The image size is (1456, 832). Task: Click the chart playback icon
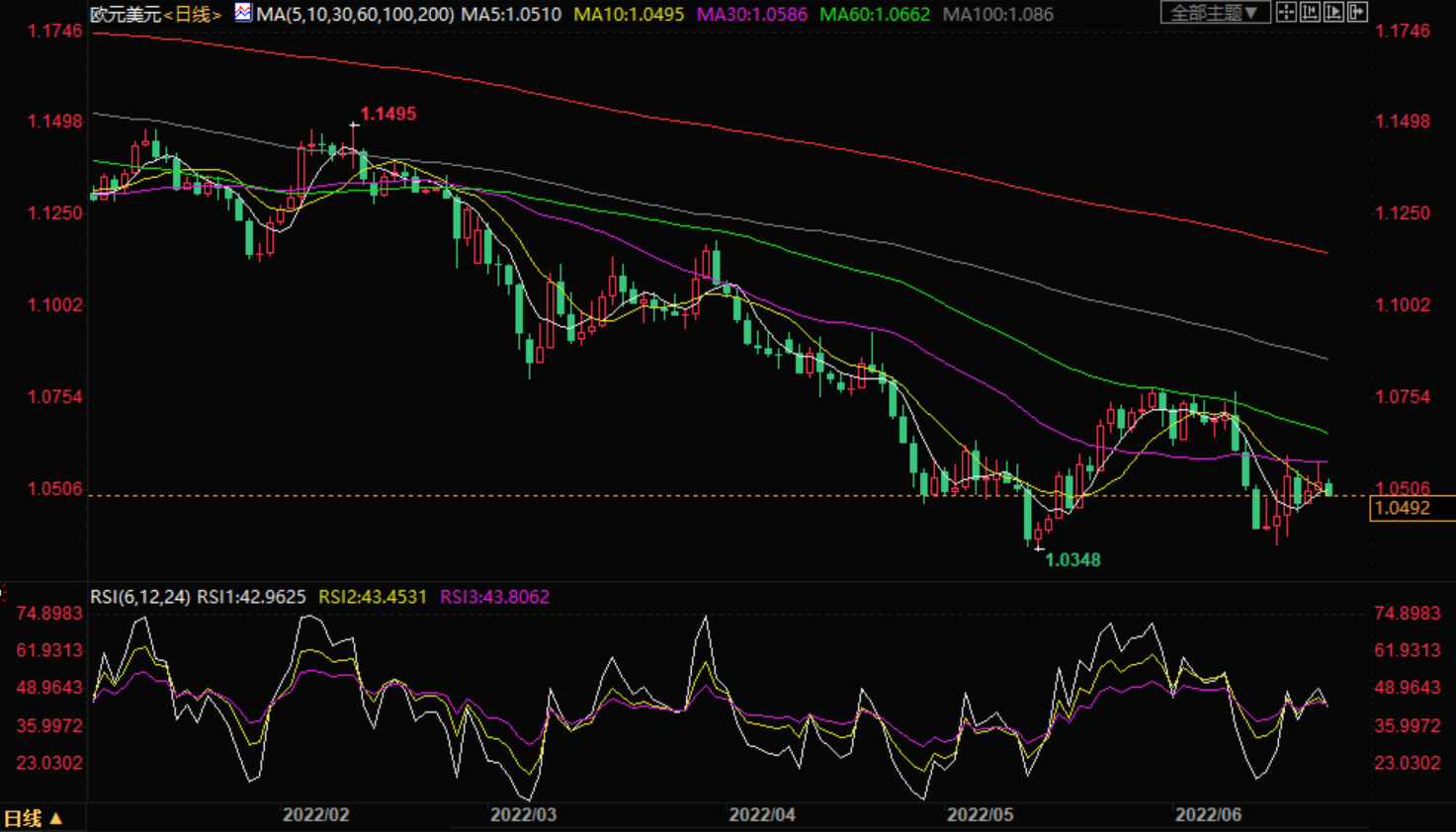tap(1333, 12)
